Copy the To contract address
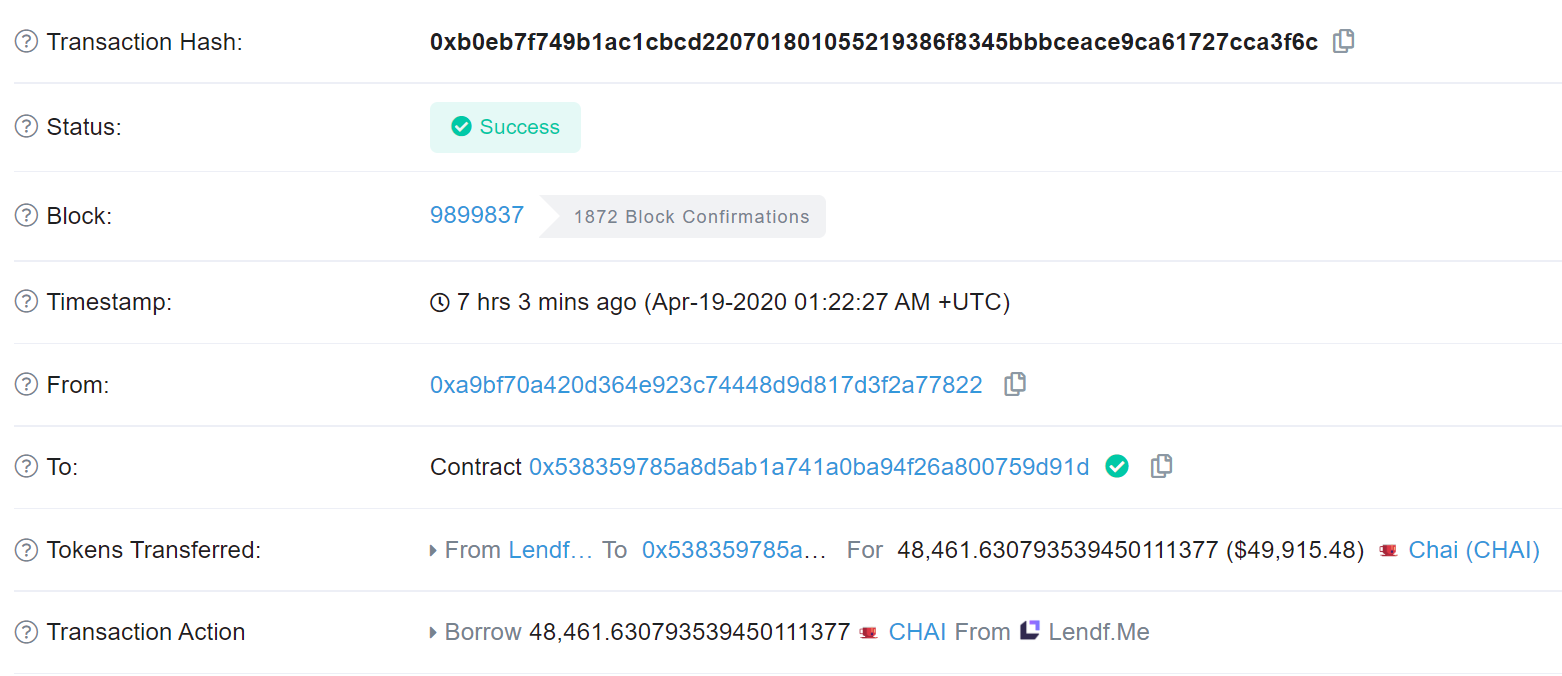 pyautogui.click(x=1161, y=466)
